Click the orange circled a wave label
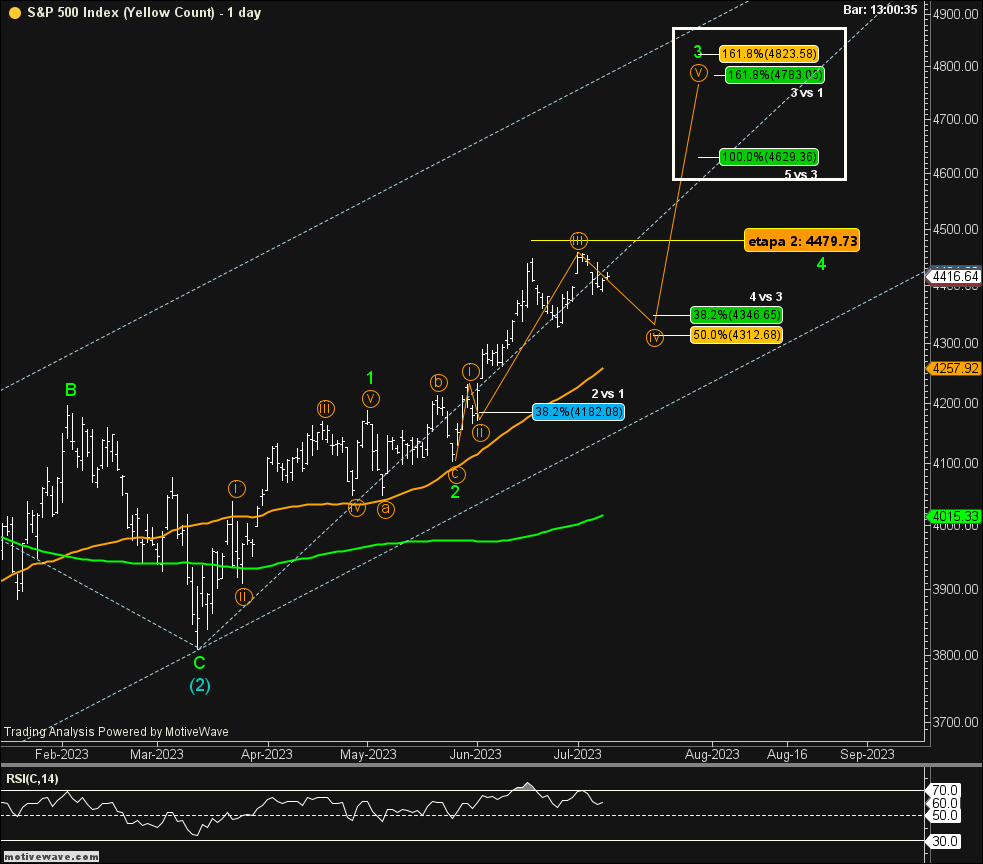 pos(386,509)
